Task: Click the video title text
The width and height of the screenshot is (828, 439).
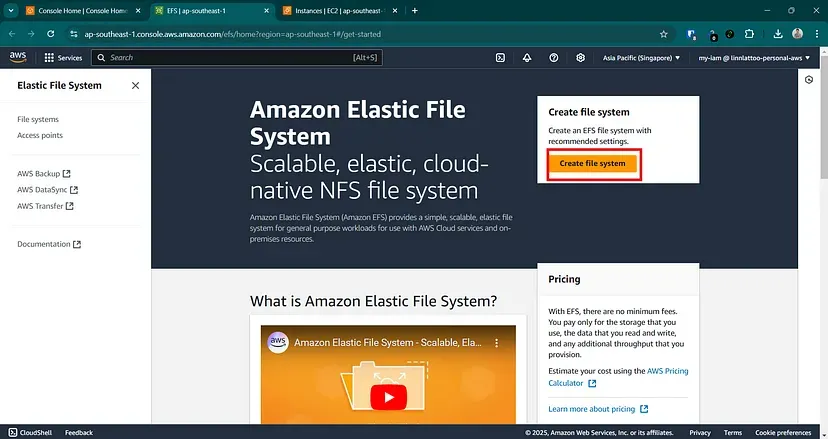Action: coord(388,342)
